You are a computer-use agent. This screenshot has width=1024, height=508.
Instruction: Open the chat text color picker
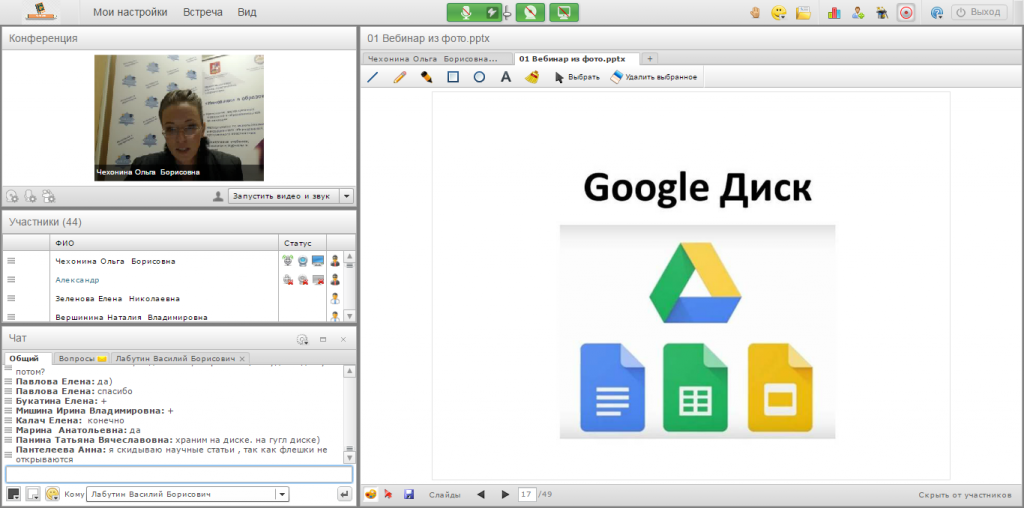click(x=13, y=494)
